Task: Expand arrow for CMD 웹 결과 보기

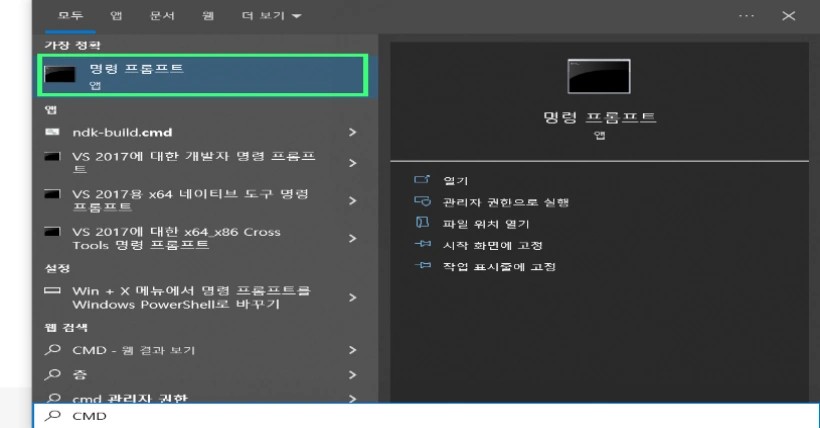Action: click(x=352, y=350)
